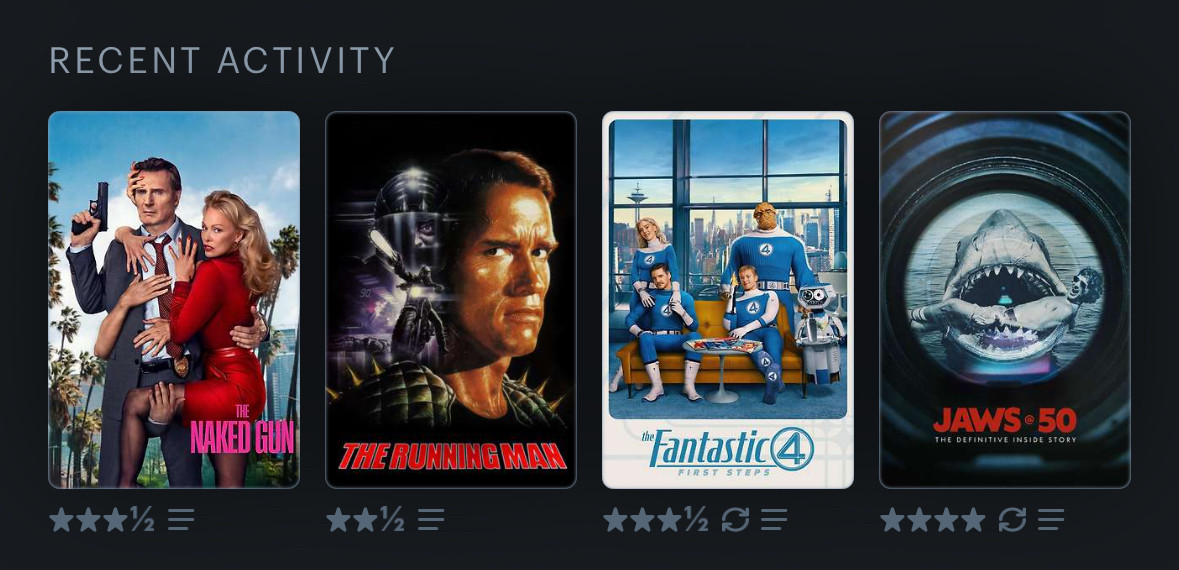The height and width of the screenshot is (570, 1179).
Task: Open the Jaws @ 50 shark poster
Action: [1005, 299]
